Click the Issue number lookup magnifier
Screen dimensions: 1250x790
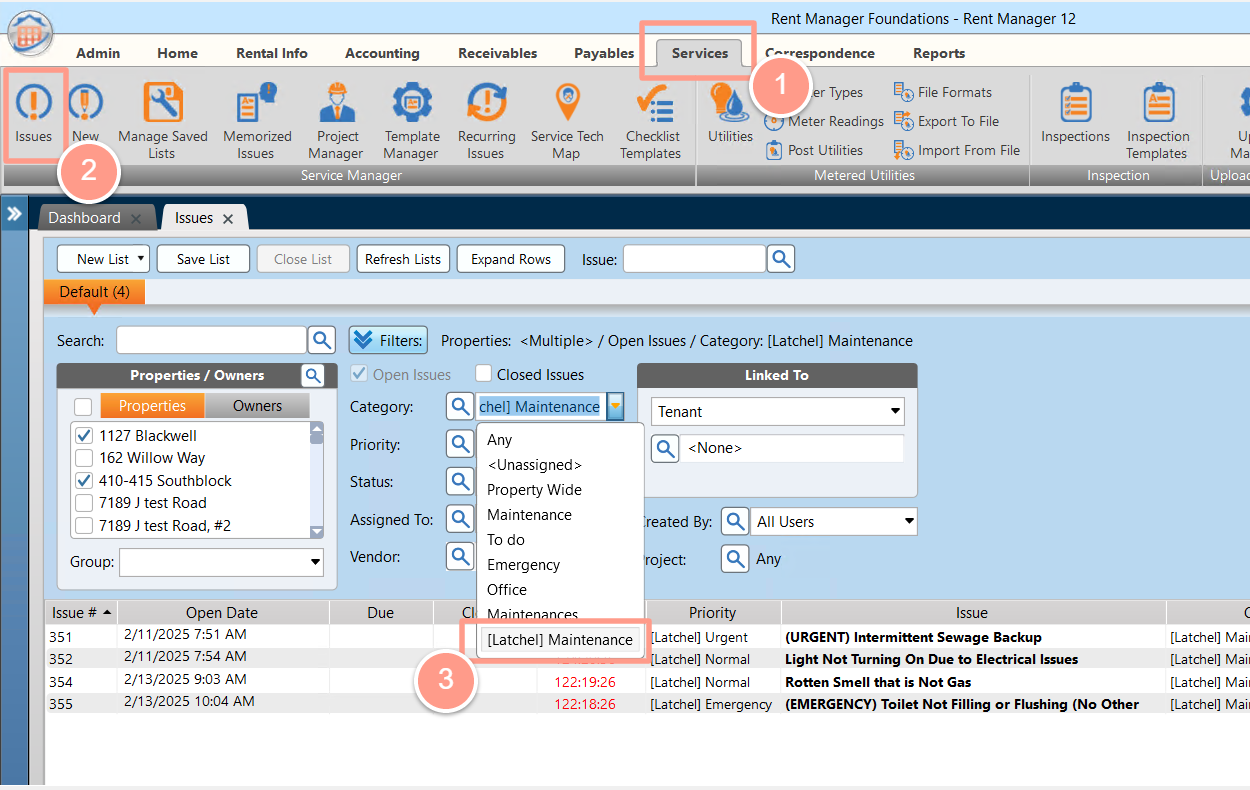[x=781, y=259]
